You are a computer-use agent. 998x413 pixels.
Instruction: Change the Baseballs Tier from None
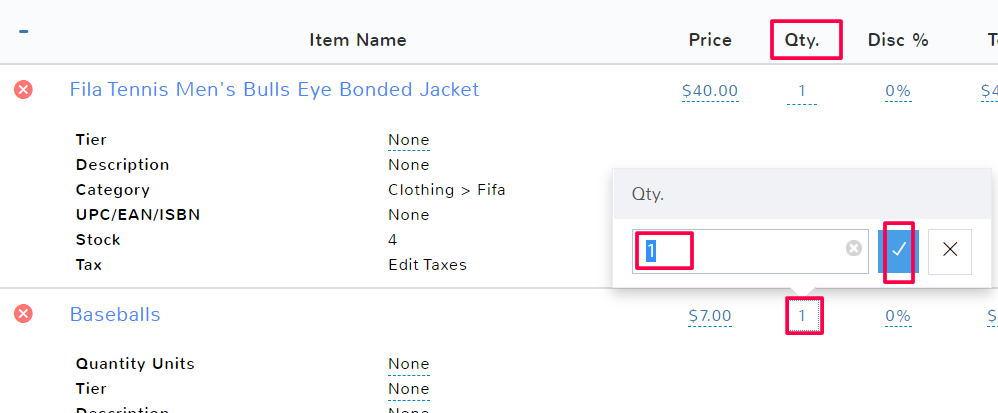coord(409,389)
